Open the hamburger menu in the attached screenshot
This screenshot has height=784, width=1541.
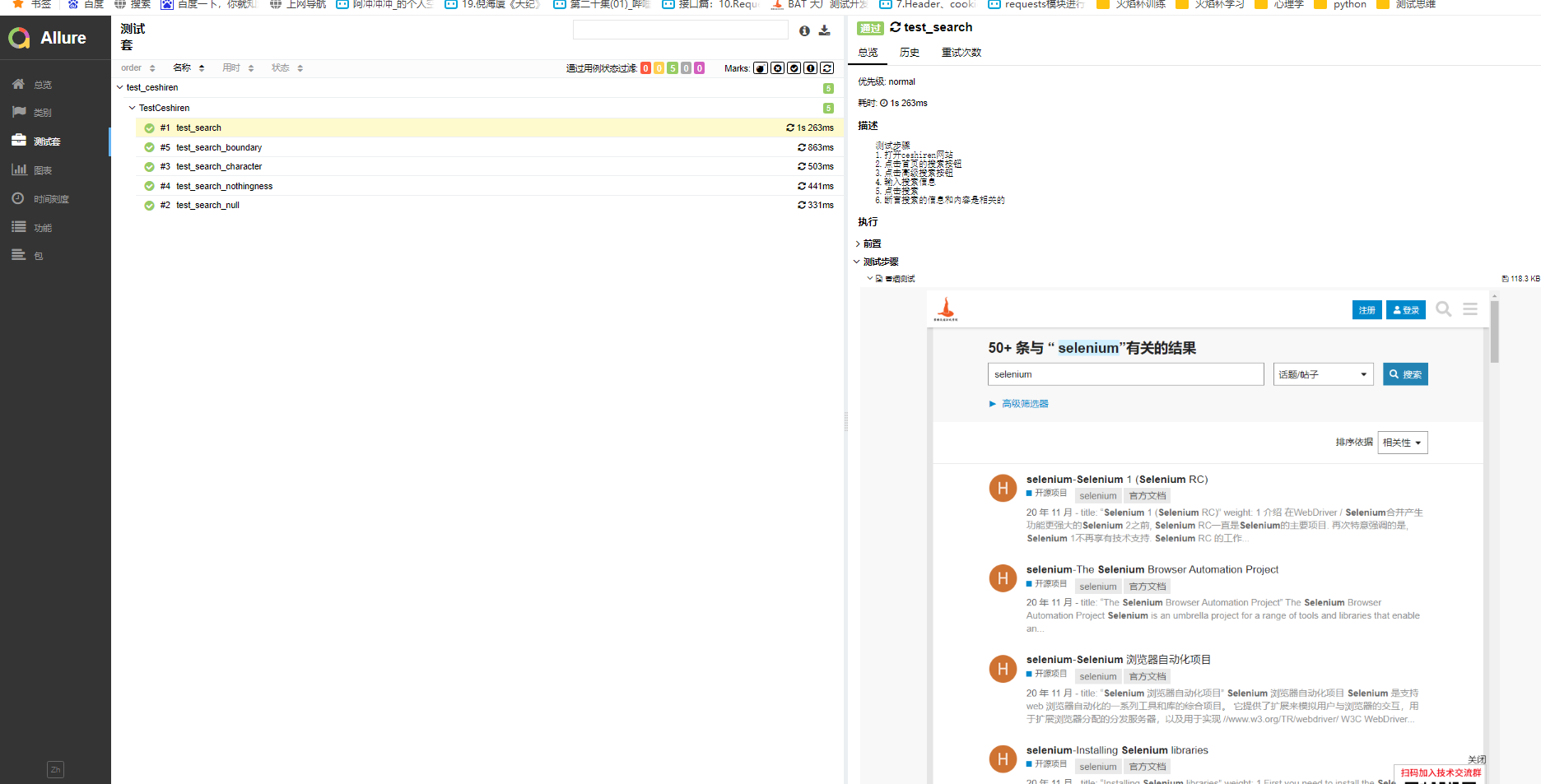point(1470,309)
